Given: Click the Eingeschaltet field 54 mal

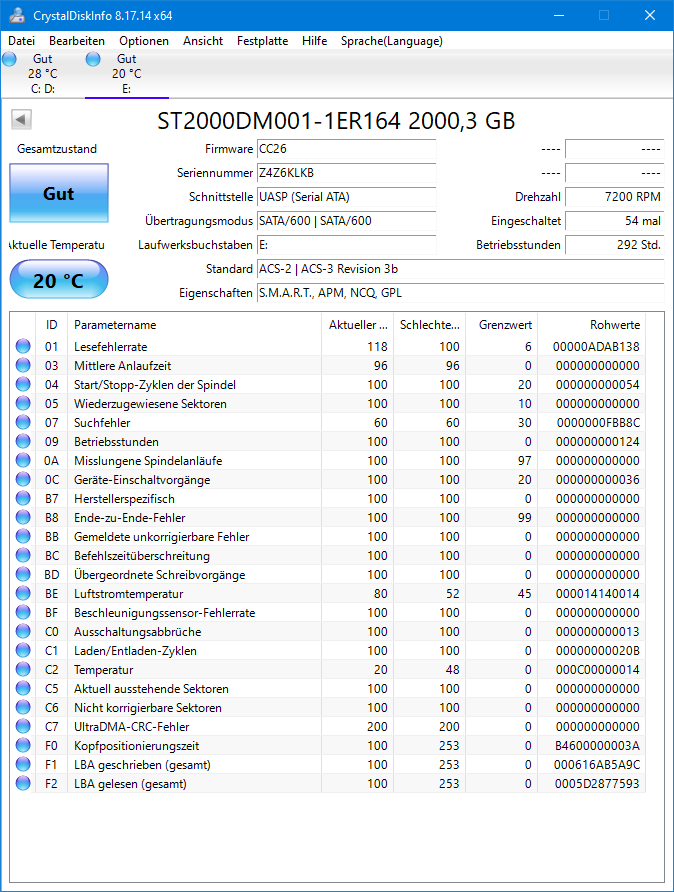Looking at the screenshot, I should pos(614,221).
